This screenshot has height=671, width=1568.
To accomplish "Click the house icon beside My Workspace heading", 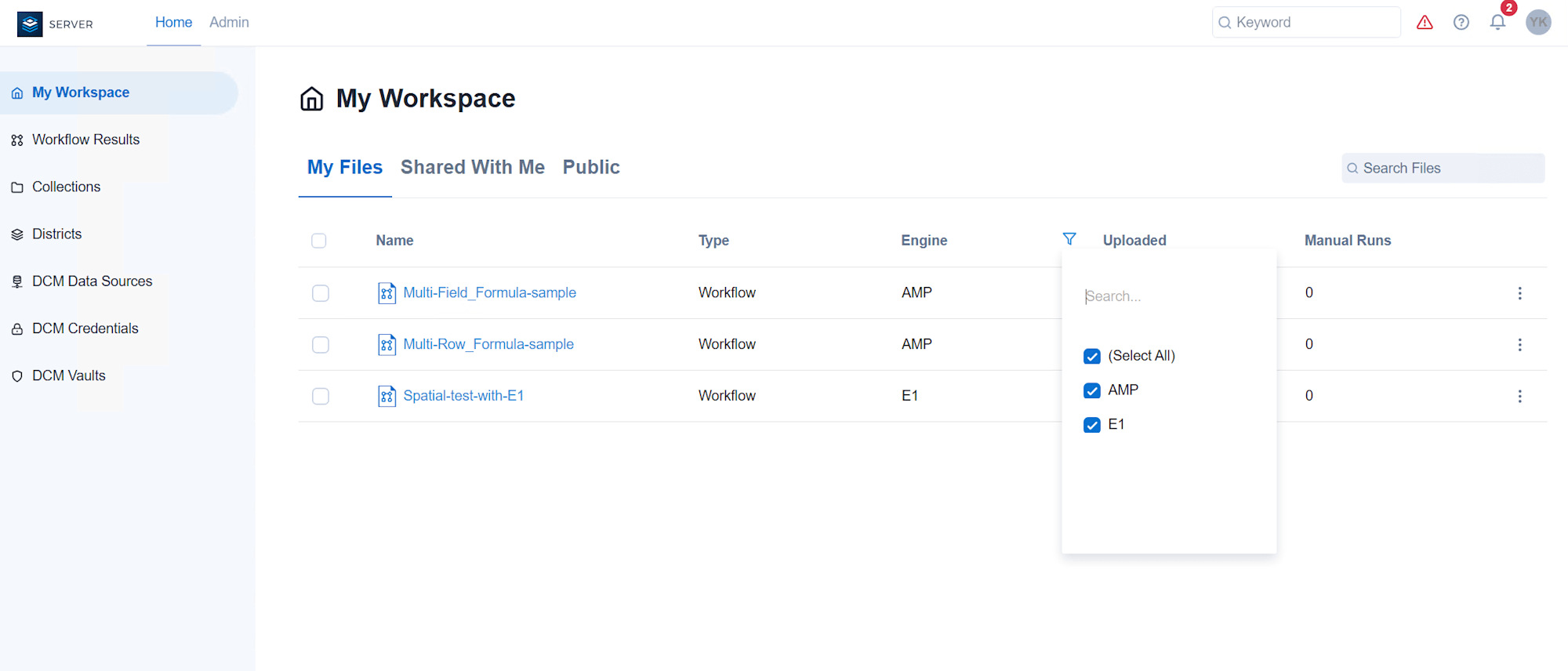I will [x=312, y=99].
